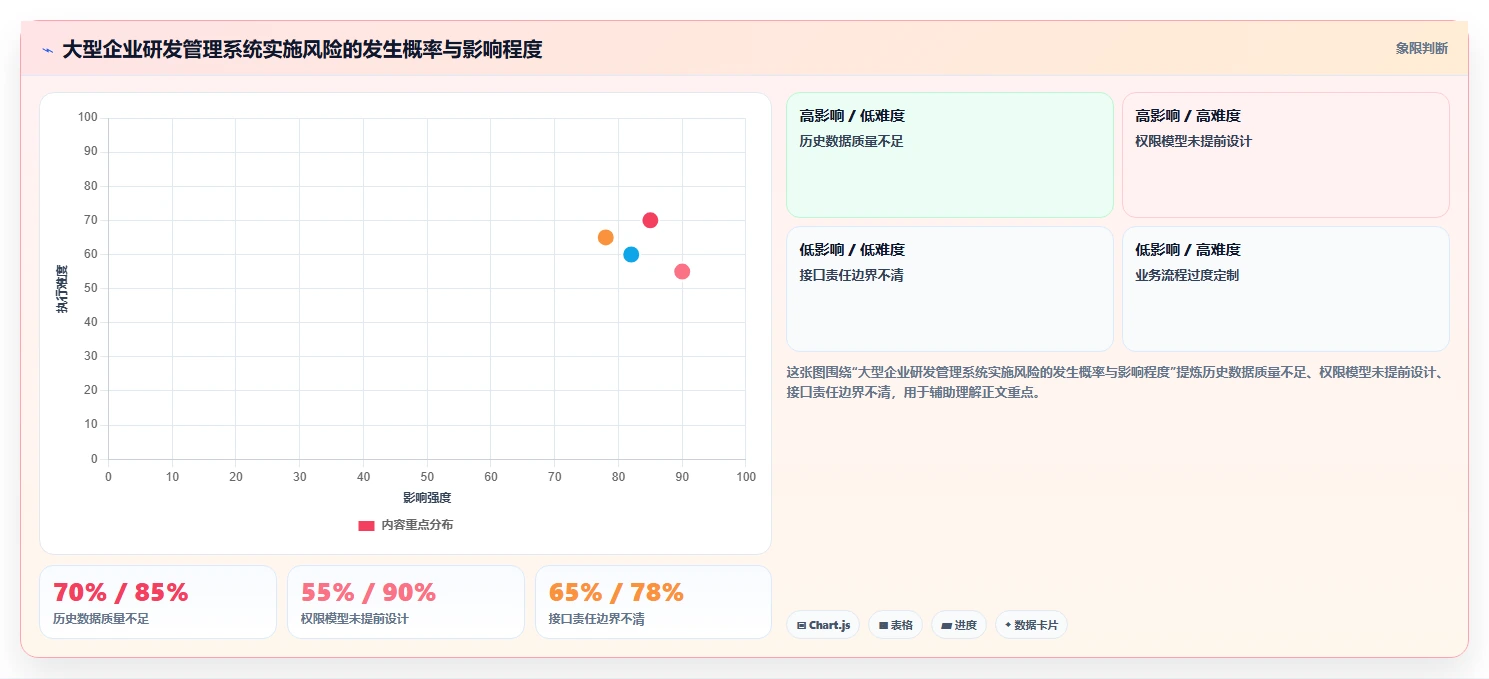Click tick 100 on the 执行难度 axis
This screenshot has height=679, width=1489.
(x=88, y=118)
